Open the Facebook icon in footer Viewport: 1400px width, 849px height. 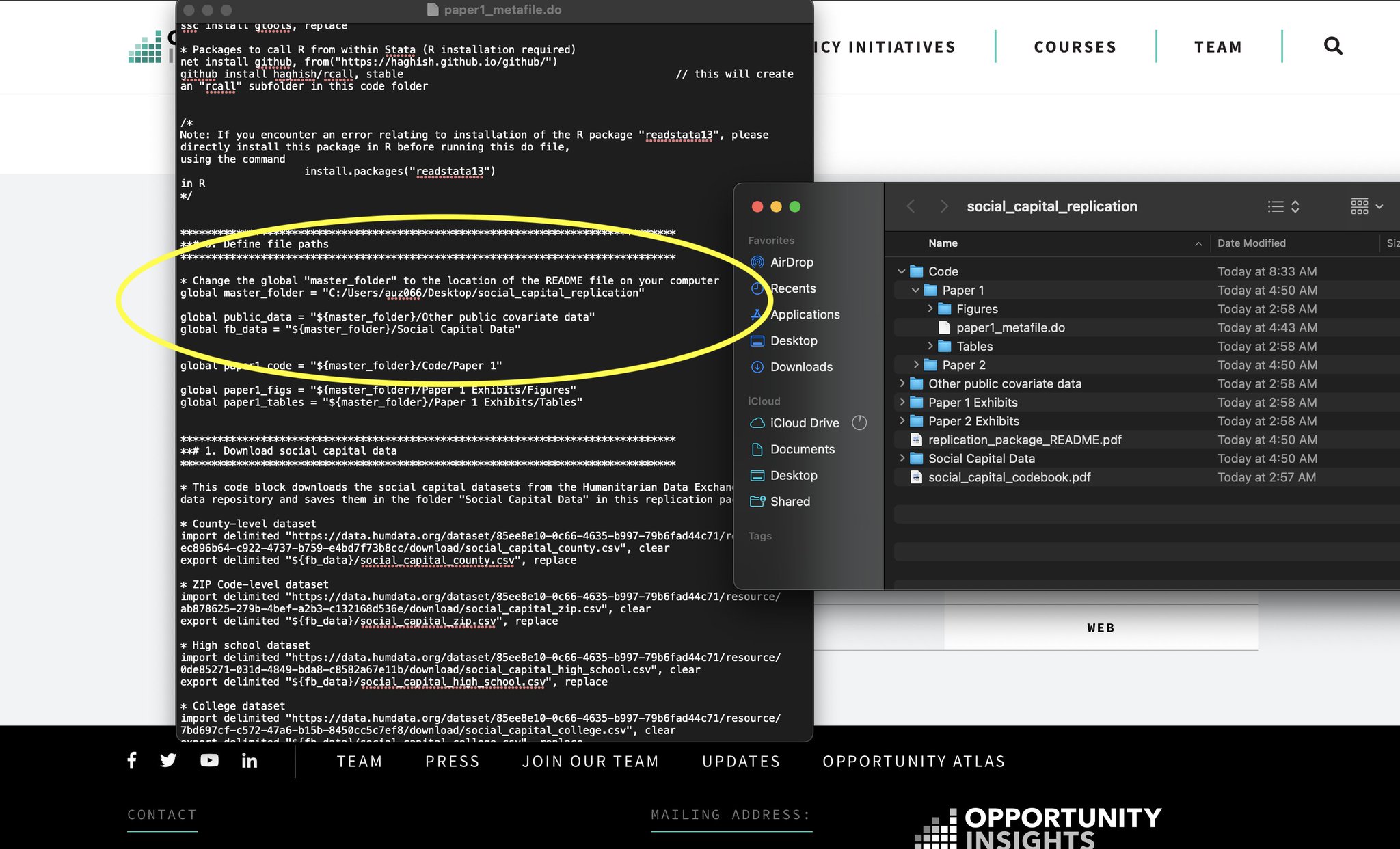tap(132, 760)
